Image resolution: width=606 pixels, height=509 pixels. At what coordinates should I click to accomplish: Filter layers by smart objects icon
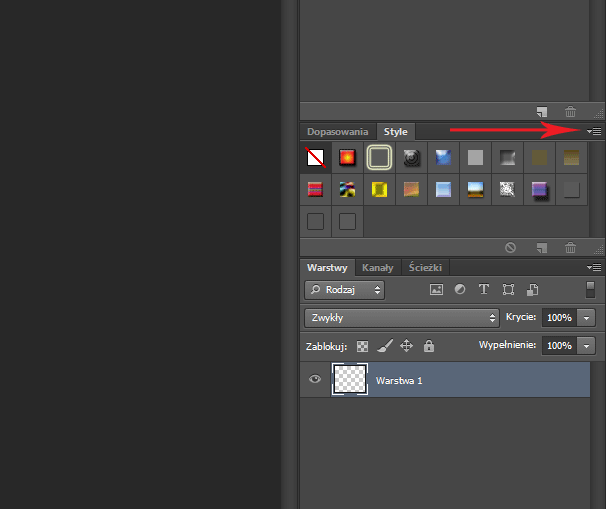click(x=533, y=289)
